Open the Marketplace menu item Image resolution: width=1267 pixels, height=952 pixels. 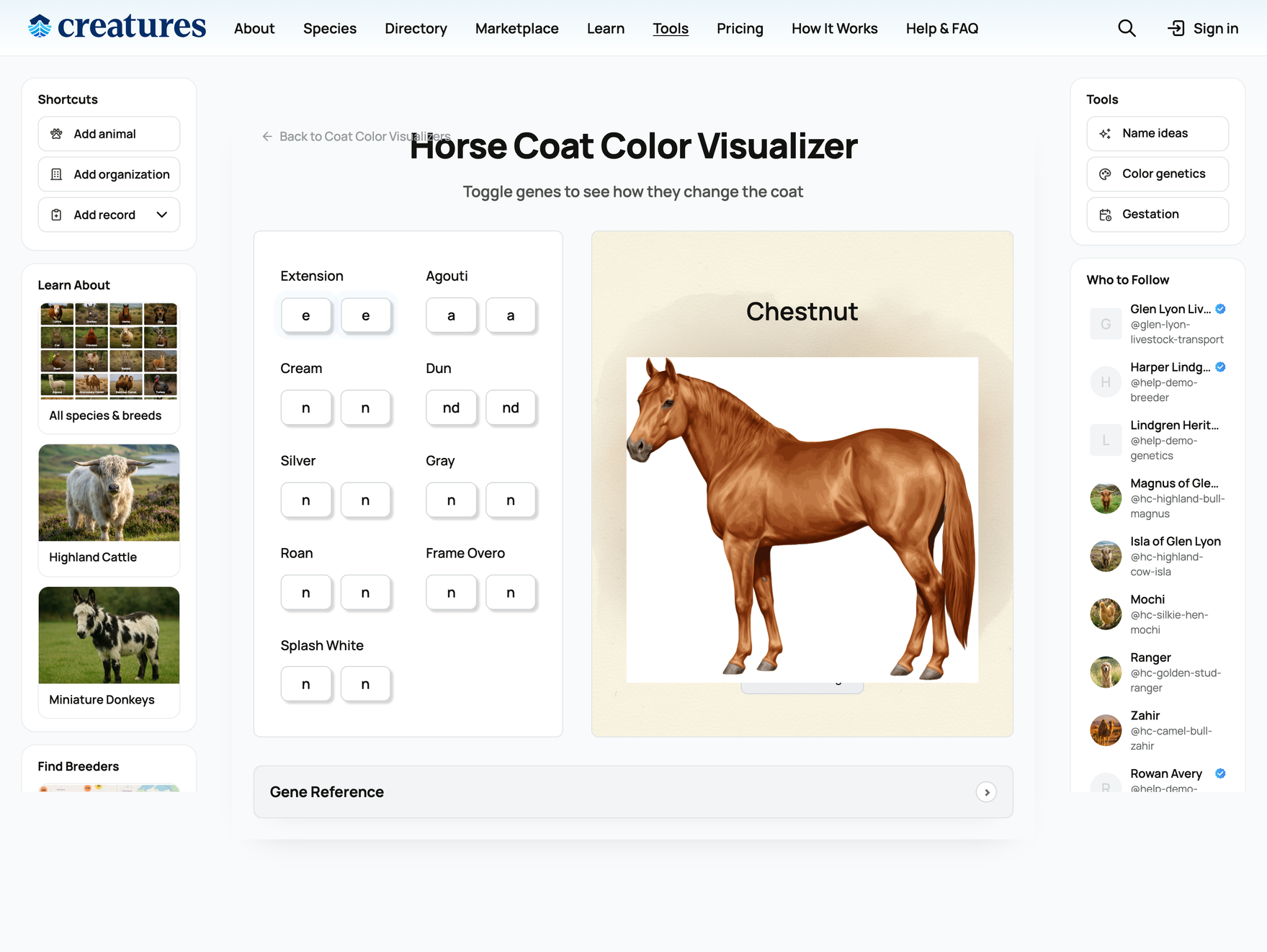coord(517,28)
